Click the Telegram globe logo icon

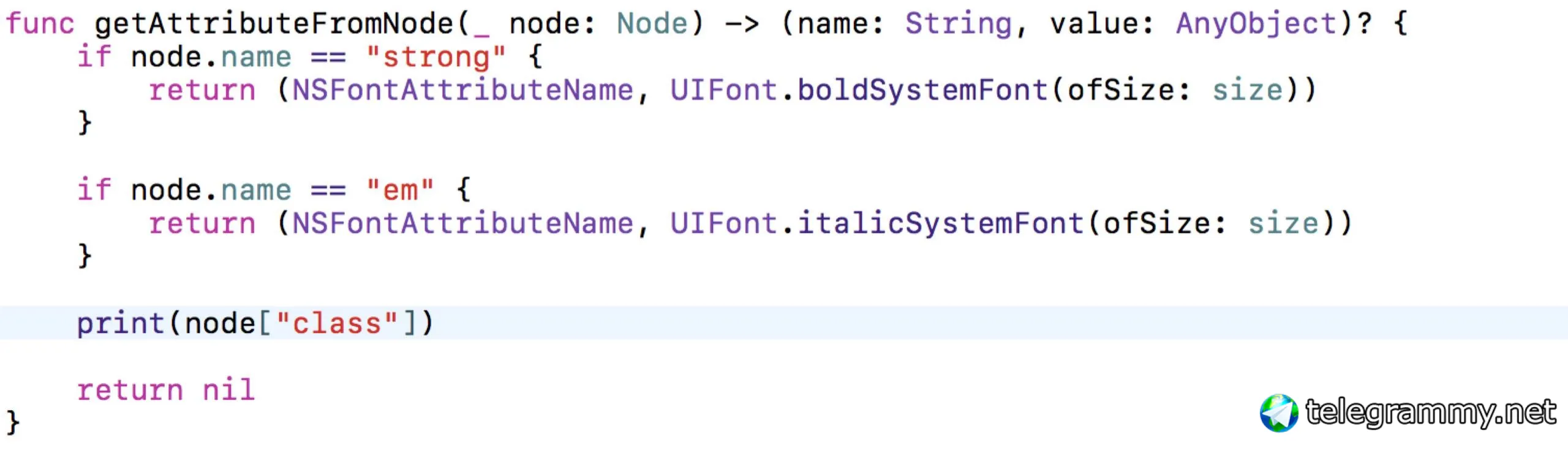point(1278,413)
